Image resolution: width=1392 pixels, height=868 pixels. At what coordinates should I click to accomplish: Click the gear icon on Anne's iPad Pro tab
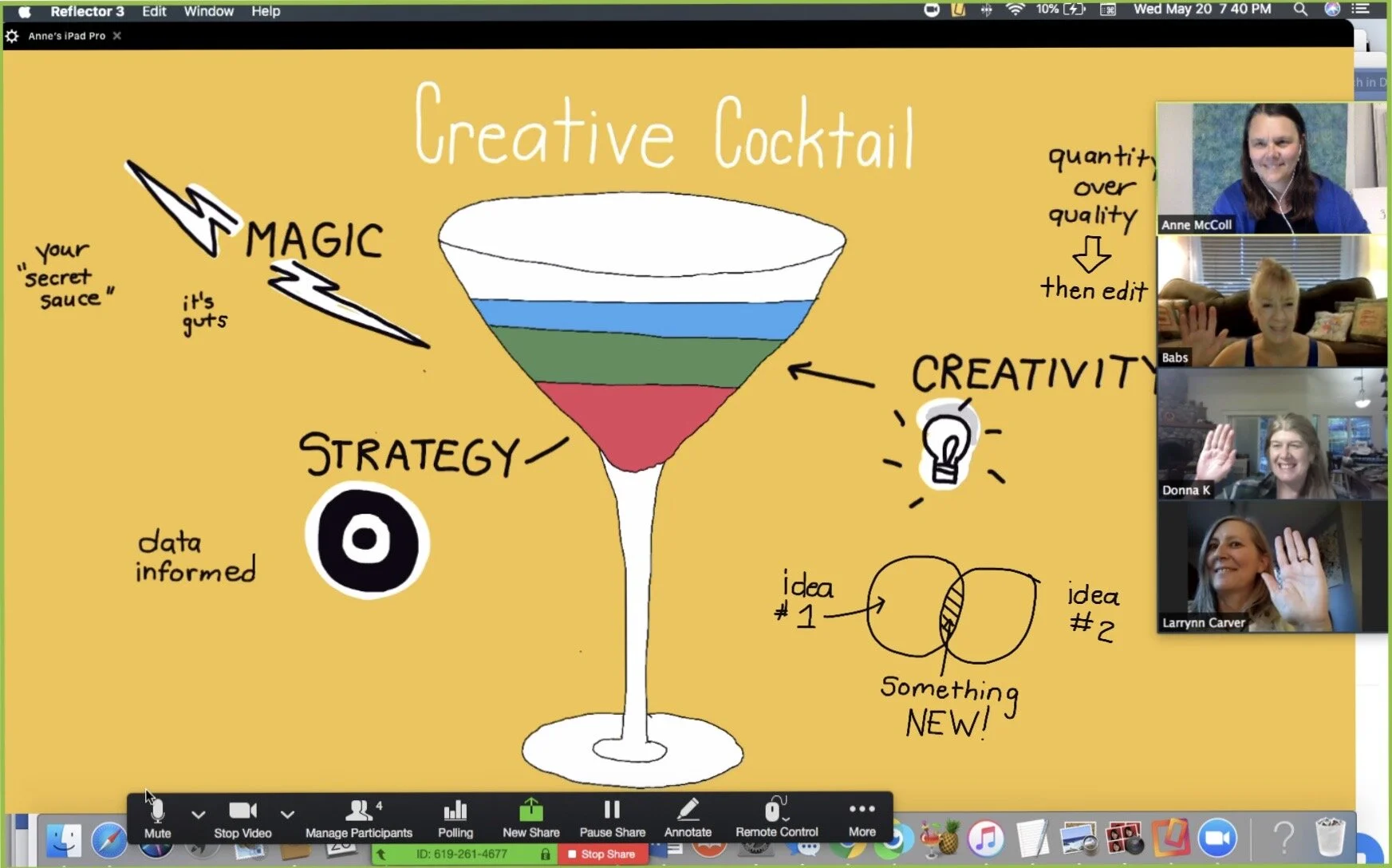click(x=12, y=36)
